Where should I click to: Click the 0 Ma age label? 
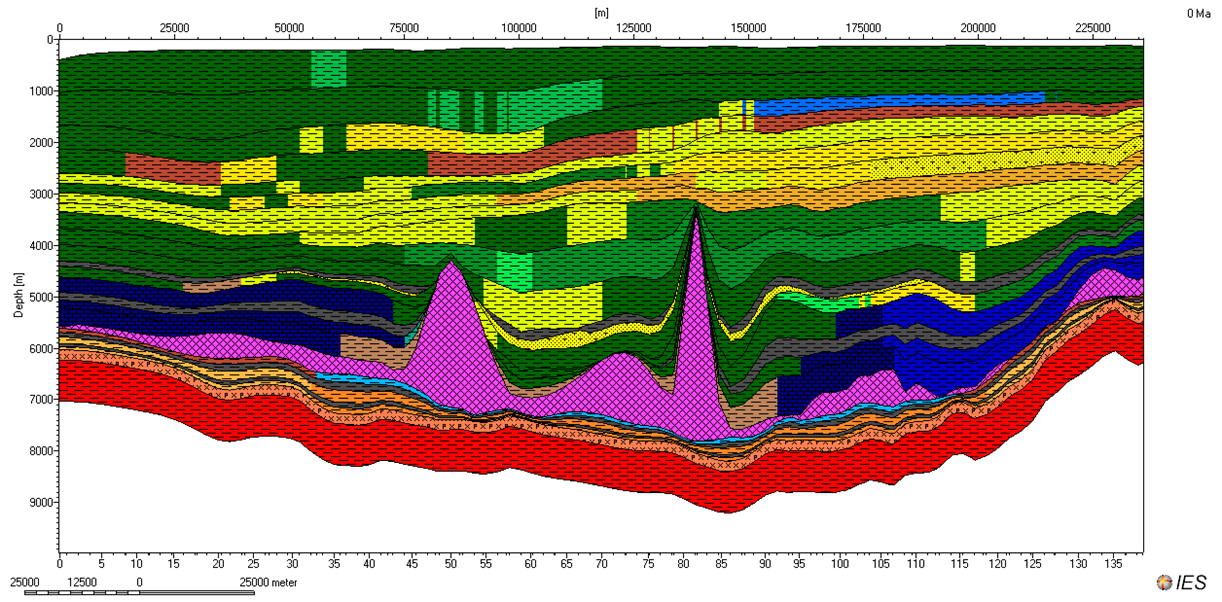point(1200,13)
